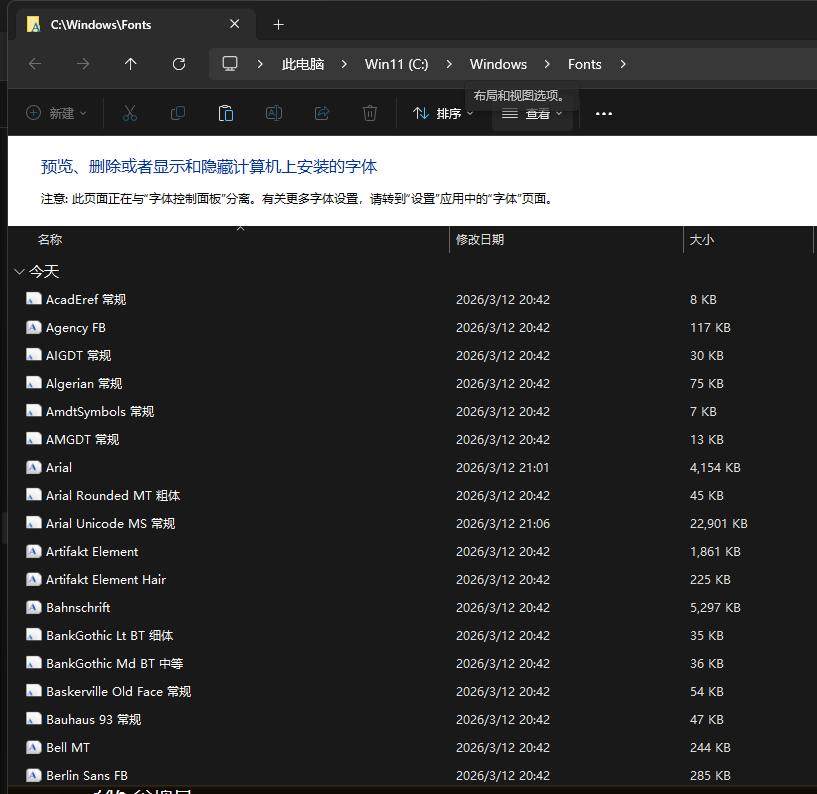The width and height of the screenshot is (817, 794).
Task: Sort by 修改日期 column header
Action: pos(480,240)
